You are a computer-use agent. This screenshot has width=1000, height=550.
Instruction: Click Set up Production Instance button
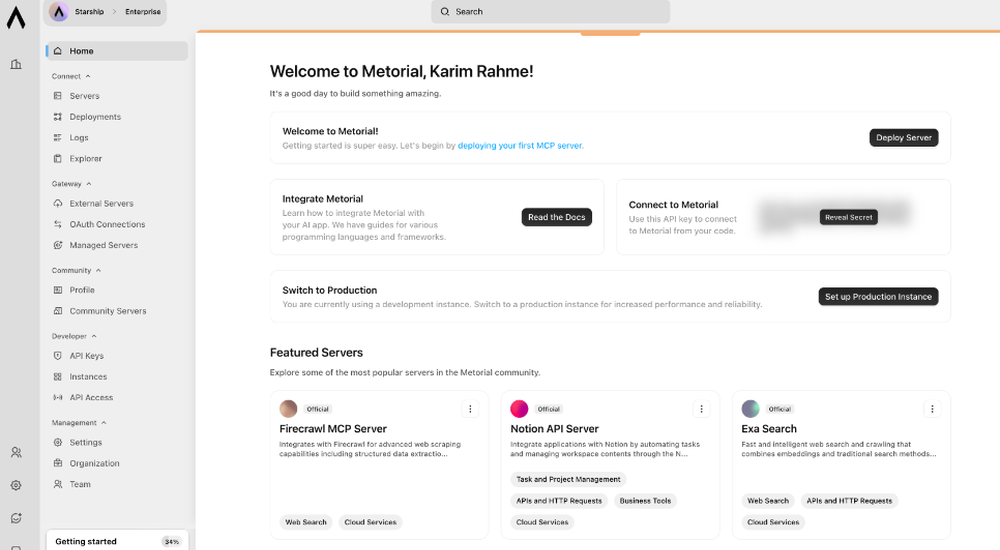878,297
